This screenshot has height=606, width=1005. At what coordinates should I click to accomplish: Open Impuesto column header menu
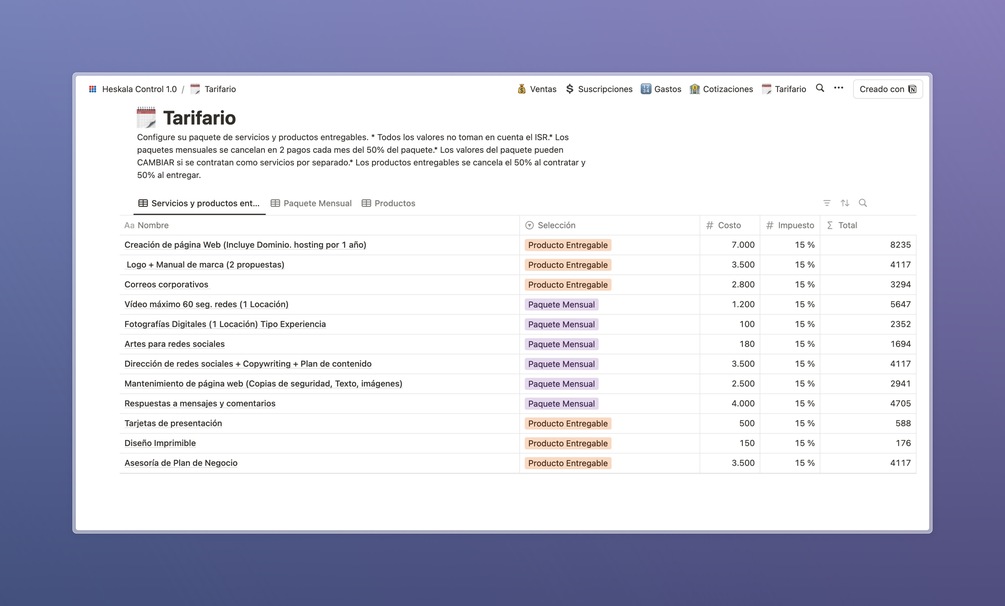[790, 225]
